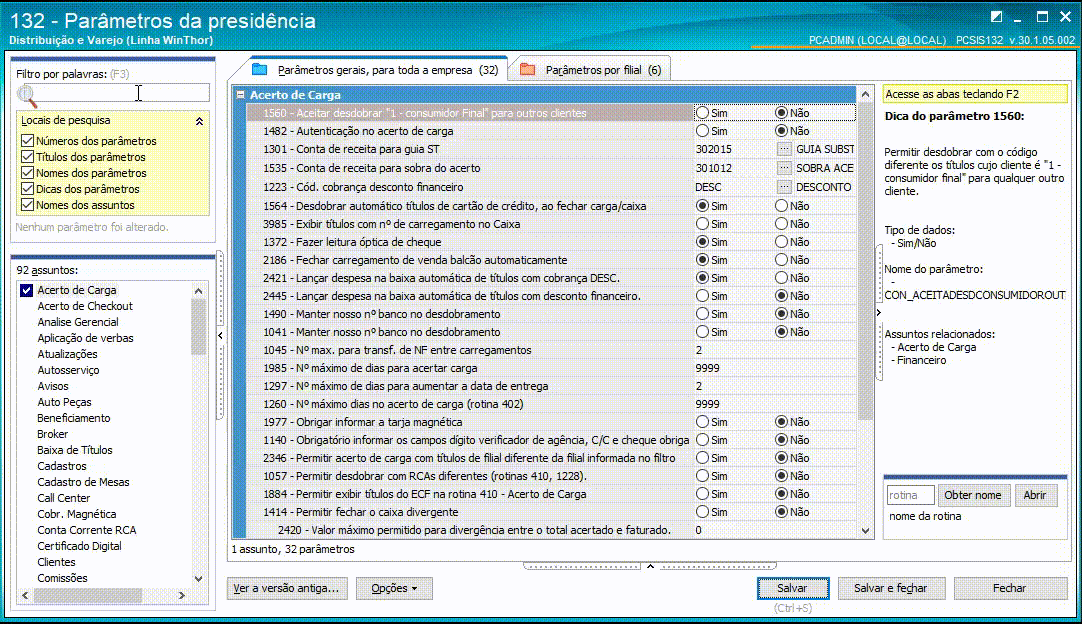This screenshot has width=1082, height=624.
Task: Open lookup button for Conta de receita para guia ST
Action: [x=783, y=148]
